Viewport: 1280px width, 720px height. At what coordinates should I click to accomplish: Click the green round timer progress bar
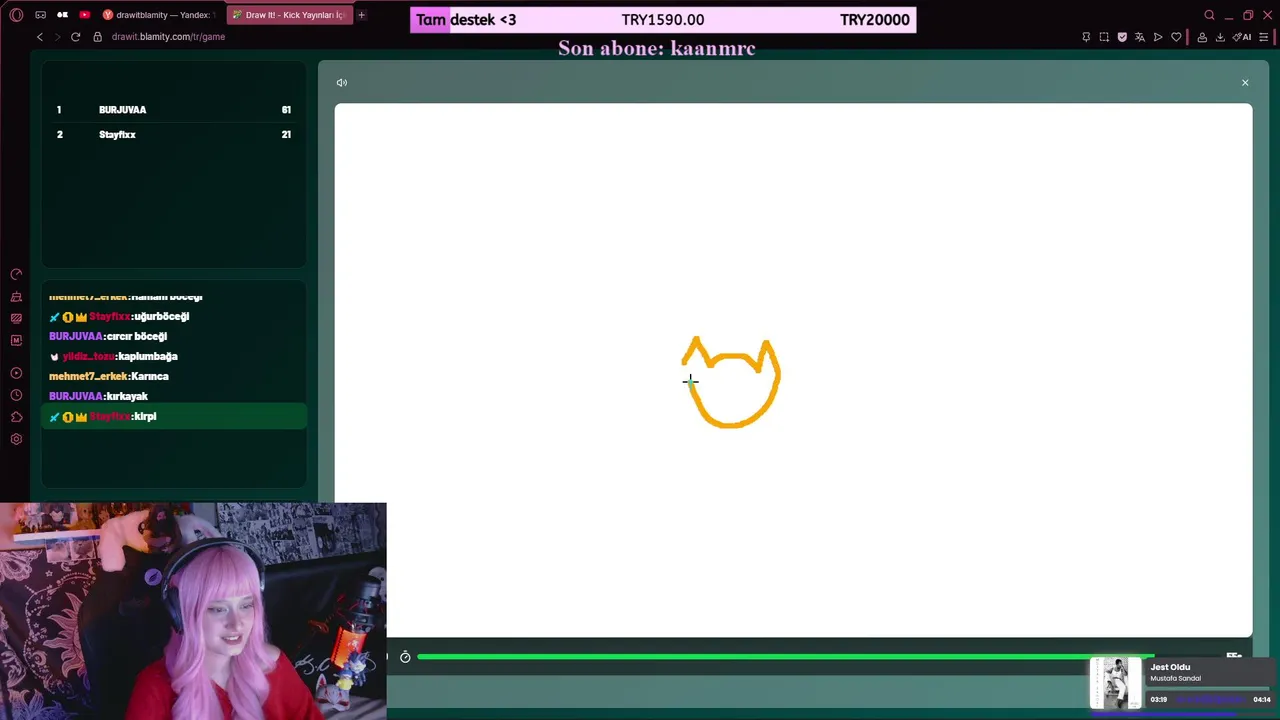coord(785,657)
